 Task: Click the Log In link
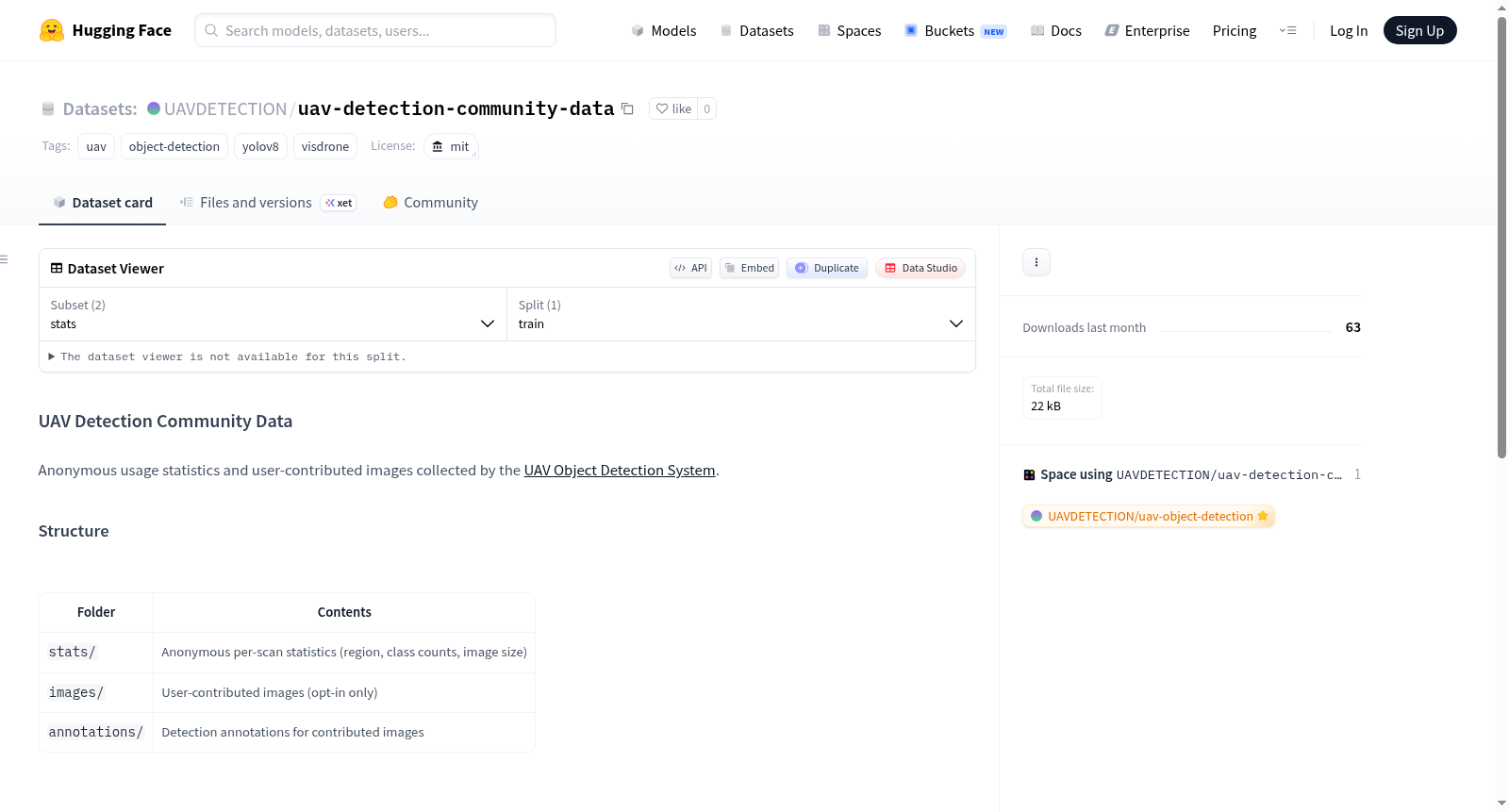pos(1349,30)
